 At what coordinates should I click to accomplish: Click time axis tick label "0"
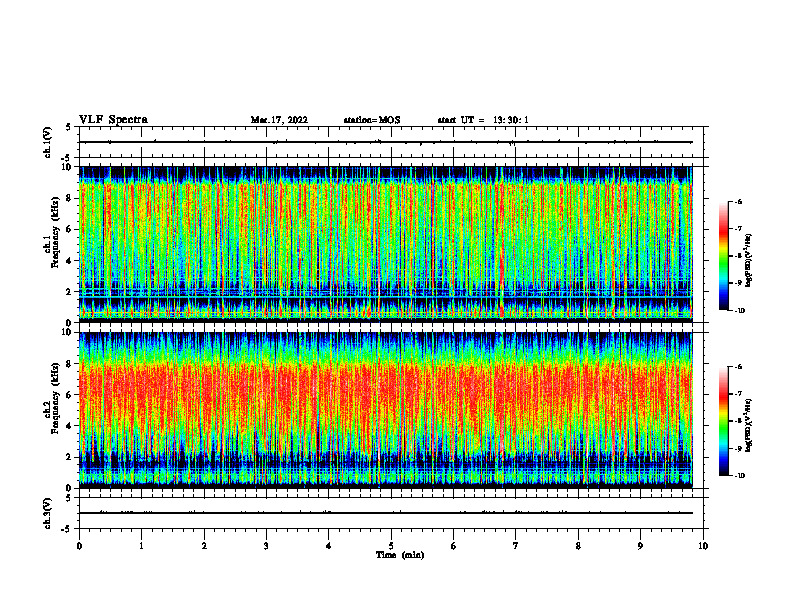point(79,546)
